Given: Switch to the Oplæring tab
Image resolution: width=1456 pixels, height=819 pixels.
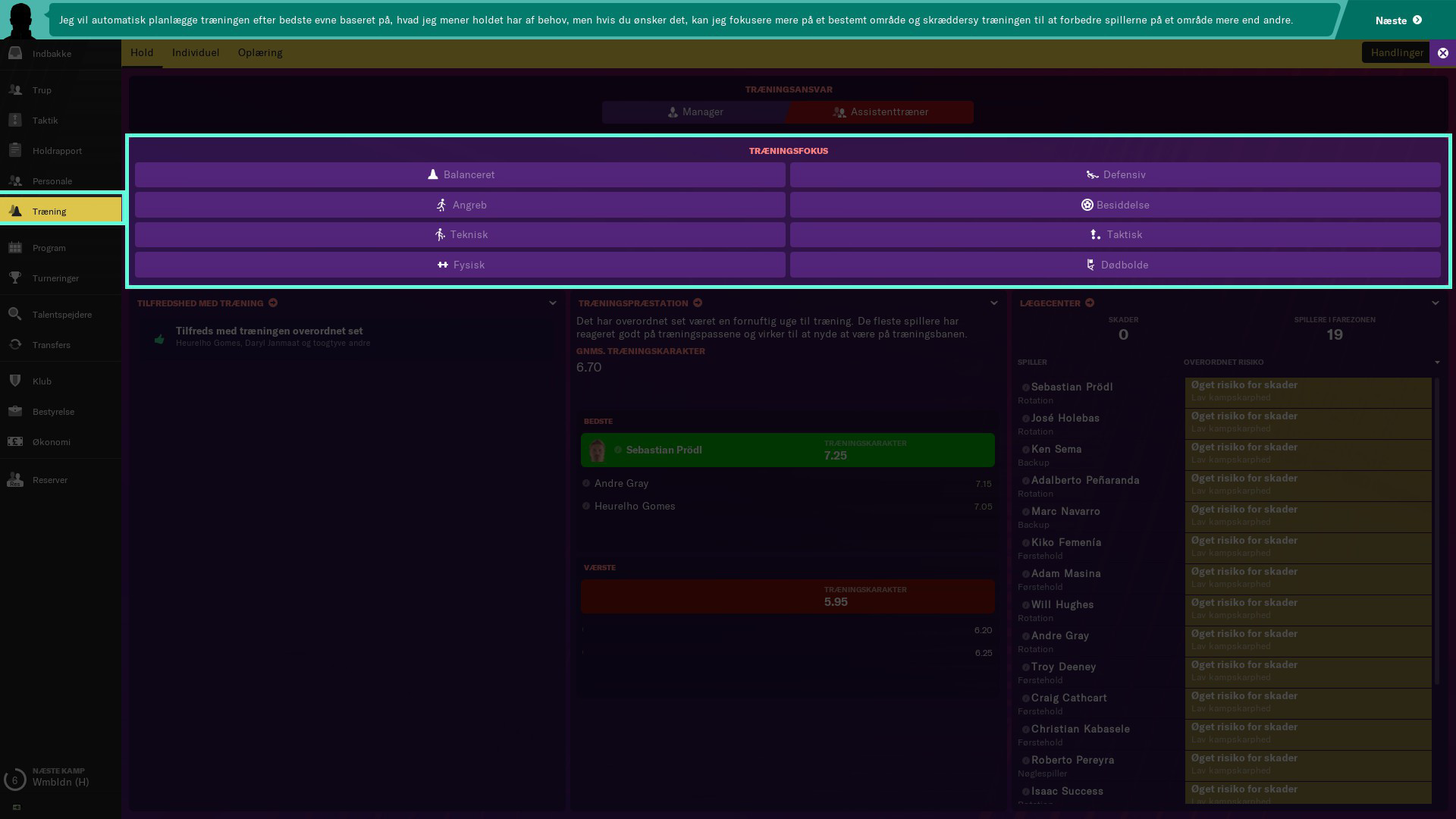Looking at the screenshot, I should click(x=260, y=52).
